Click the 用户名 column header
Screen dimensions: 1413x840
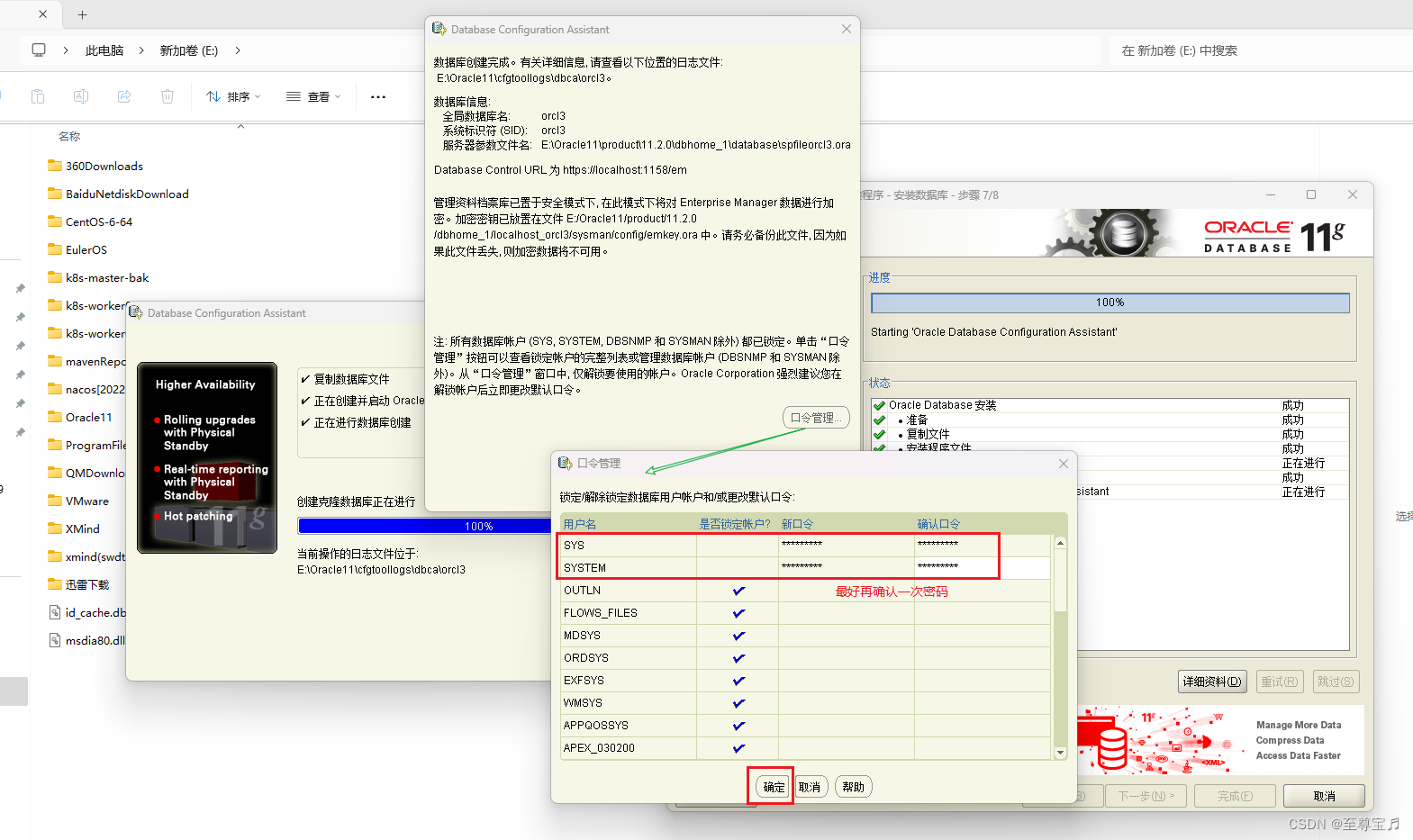point(629,524)
